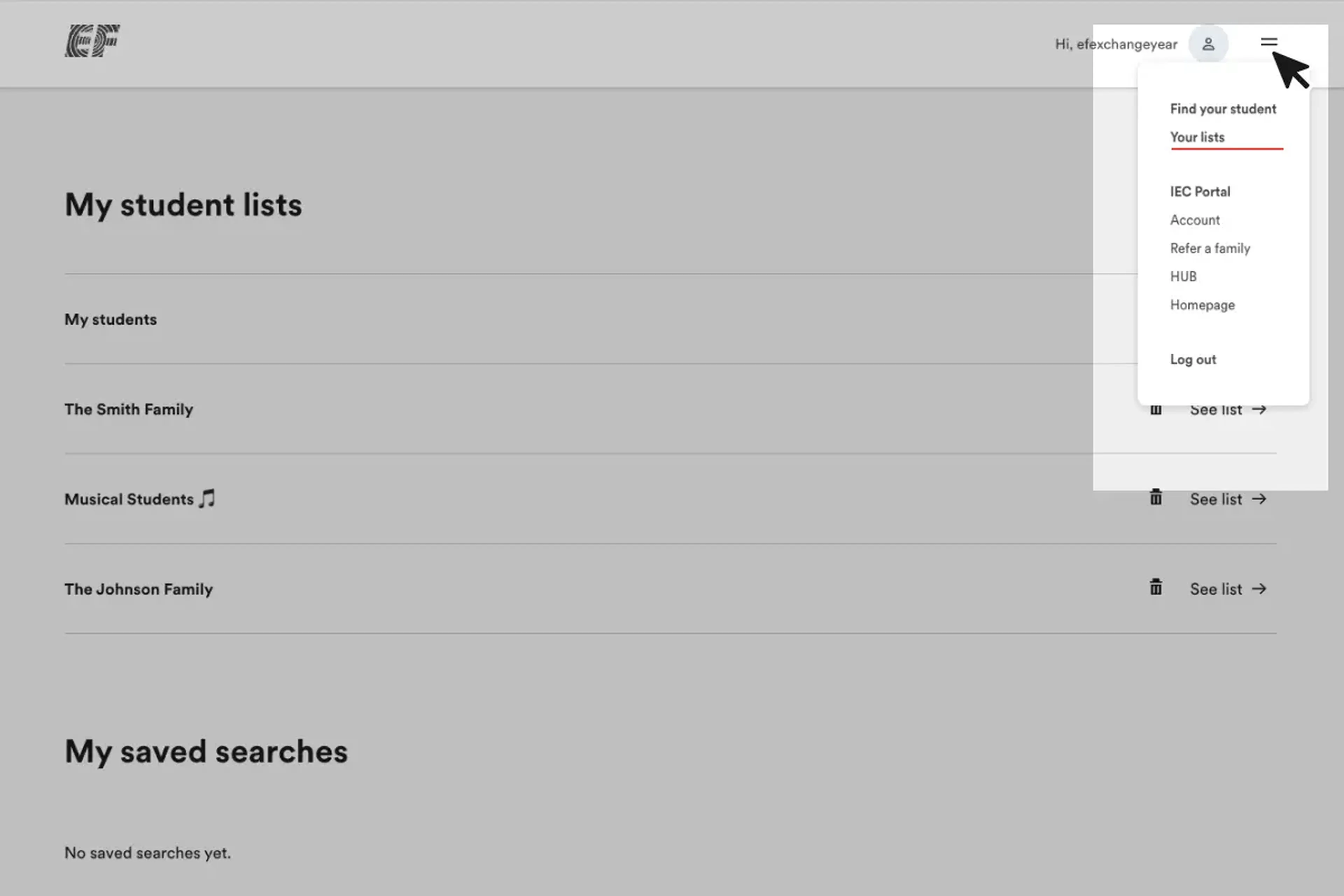The image size is (1344, 896).
Task: Delete the Musical Students list
Action: (x=1155, y=498)
